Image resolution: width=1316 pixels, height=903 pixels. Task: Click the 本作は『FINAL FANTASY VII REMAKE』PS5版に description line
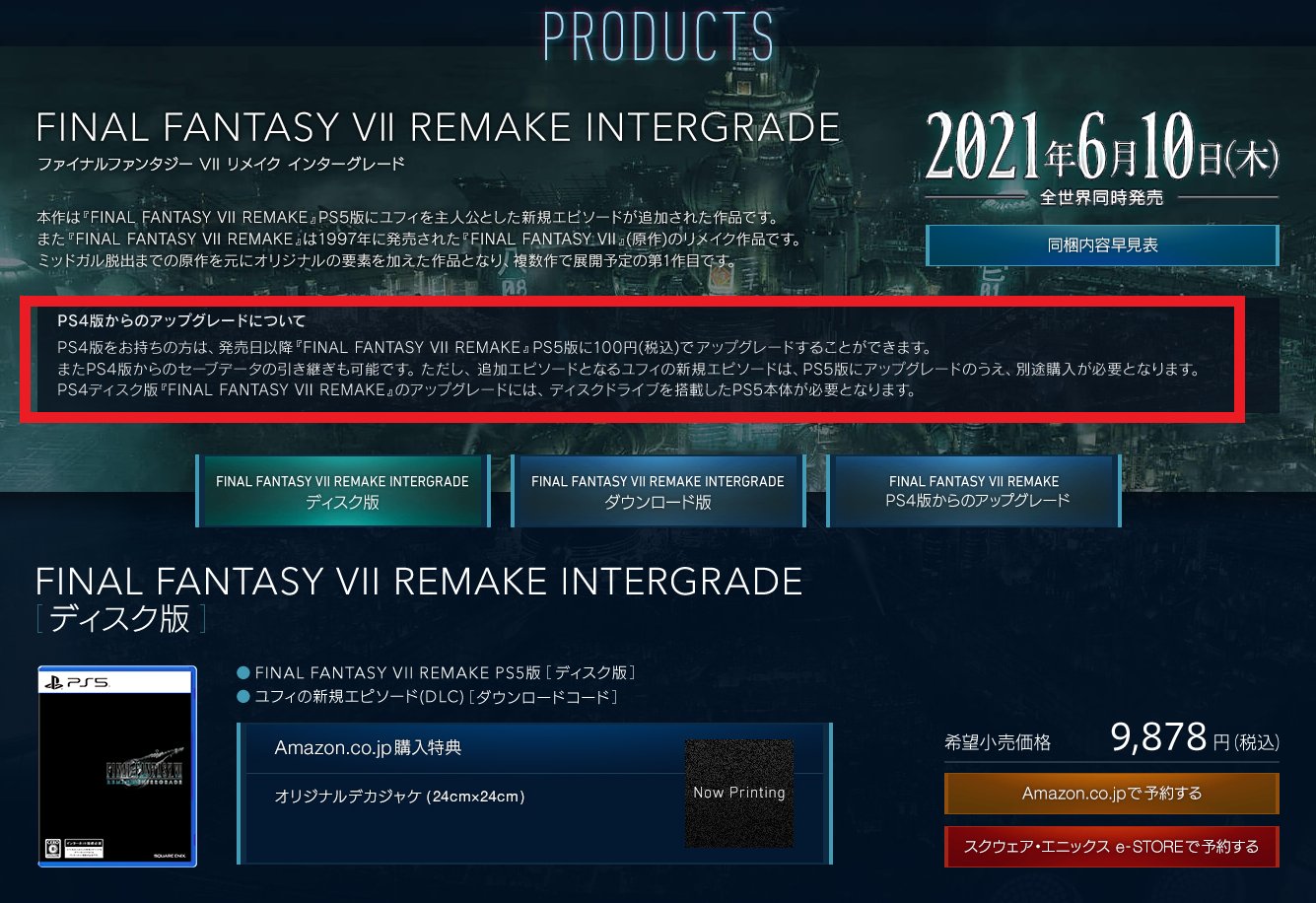coord(407,216)
